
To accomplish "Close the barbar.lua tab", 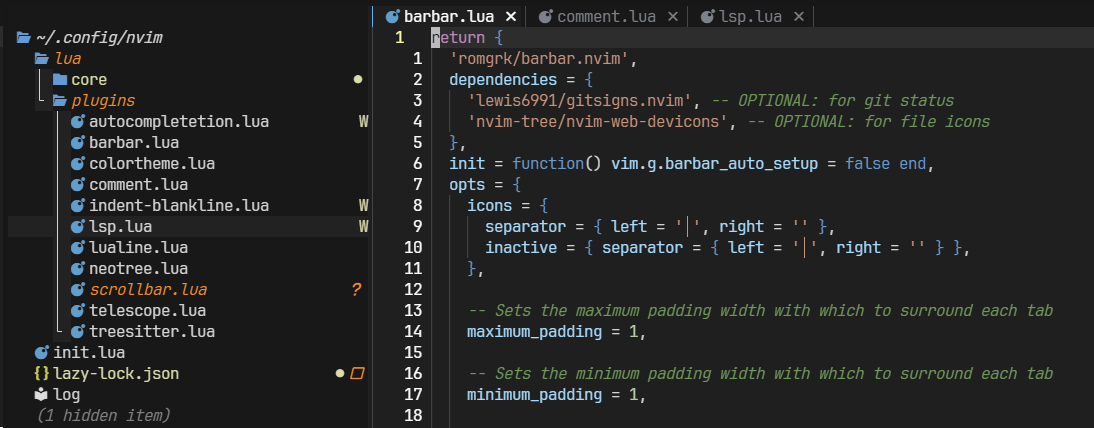I will pos(511,16).
